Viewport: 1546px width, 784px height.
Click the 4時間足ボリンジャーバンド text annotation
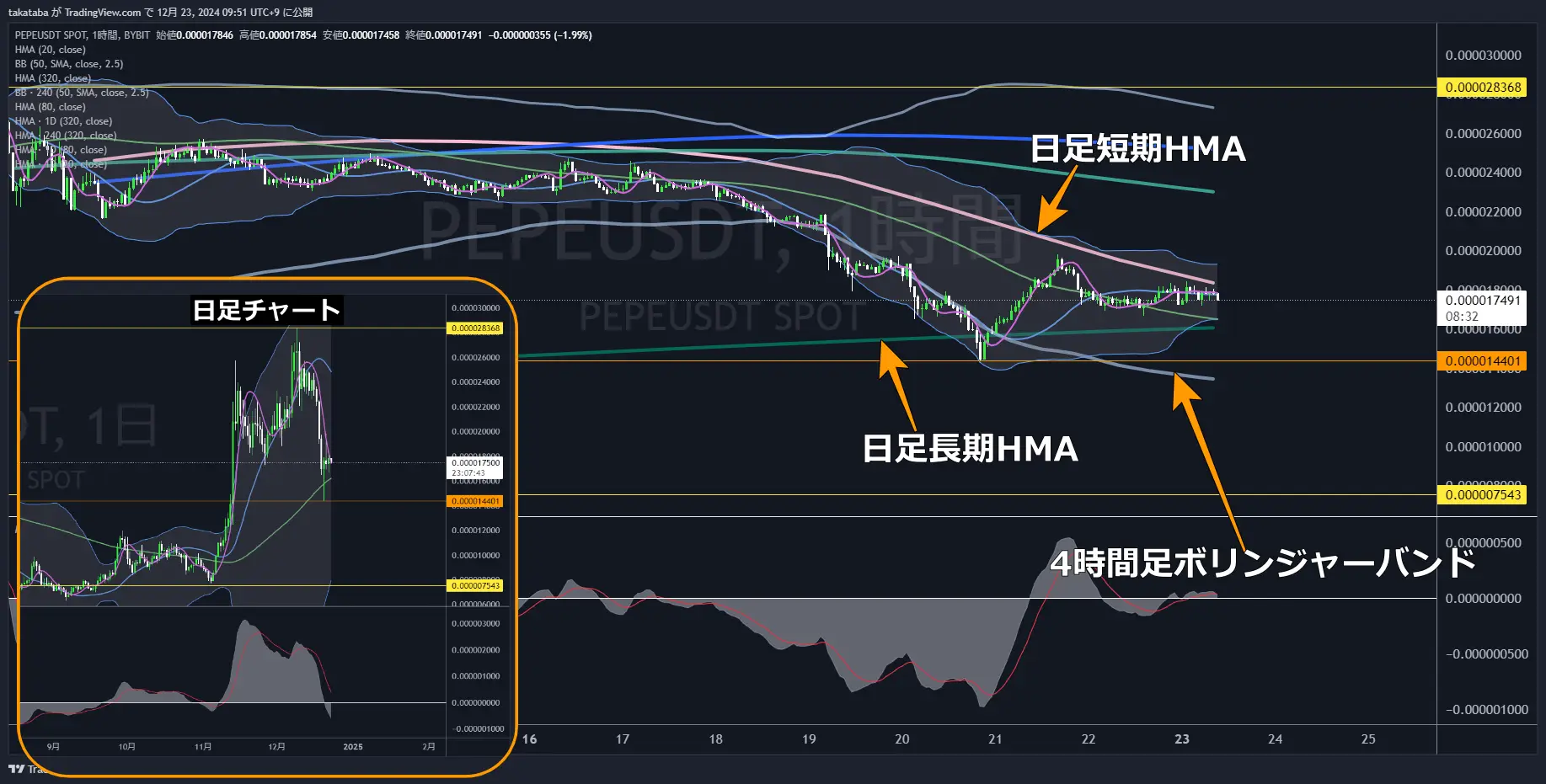pos(1263,563)
